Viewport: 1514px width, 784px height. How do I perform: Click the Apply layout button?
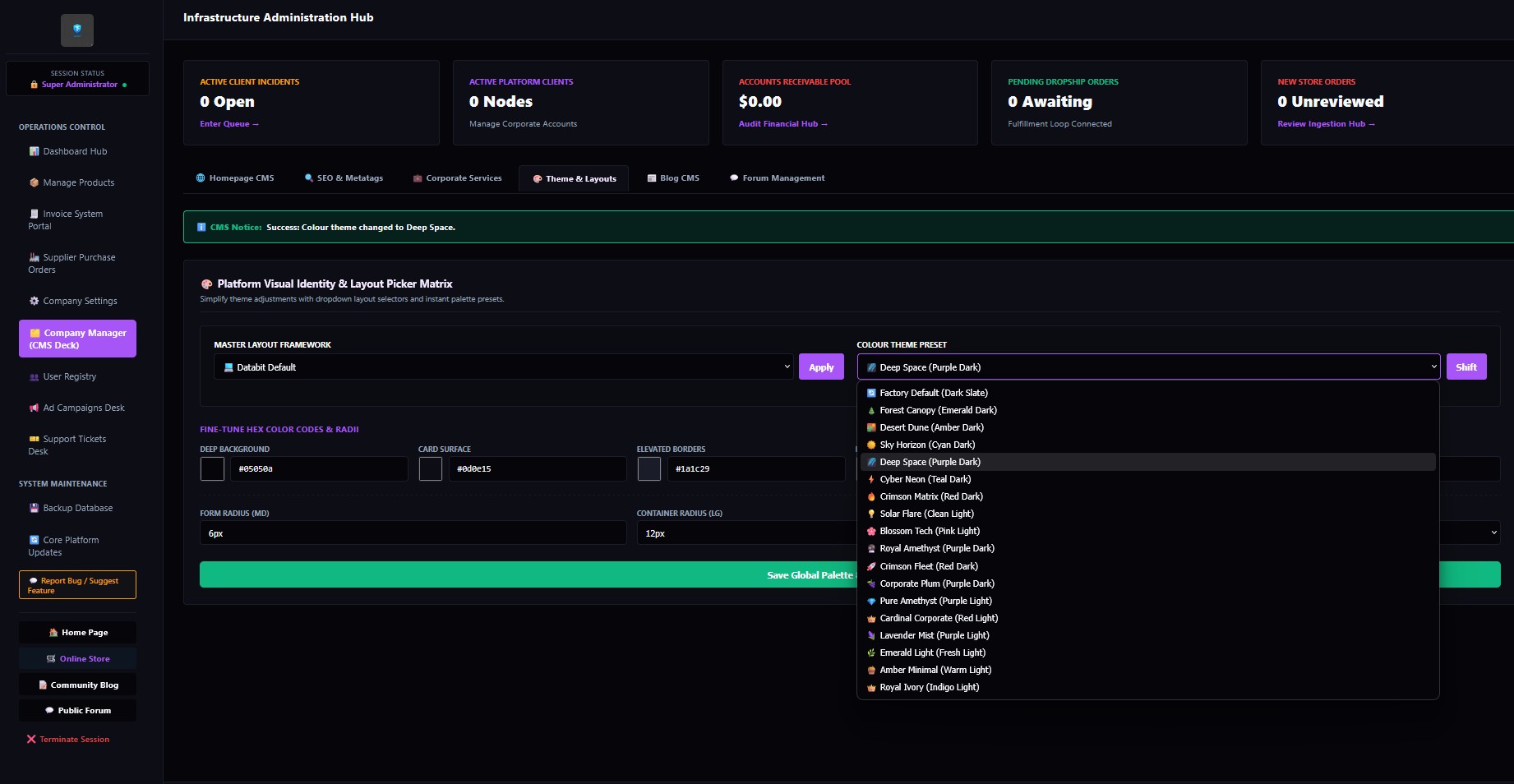coord(821,367)
